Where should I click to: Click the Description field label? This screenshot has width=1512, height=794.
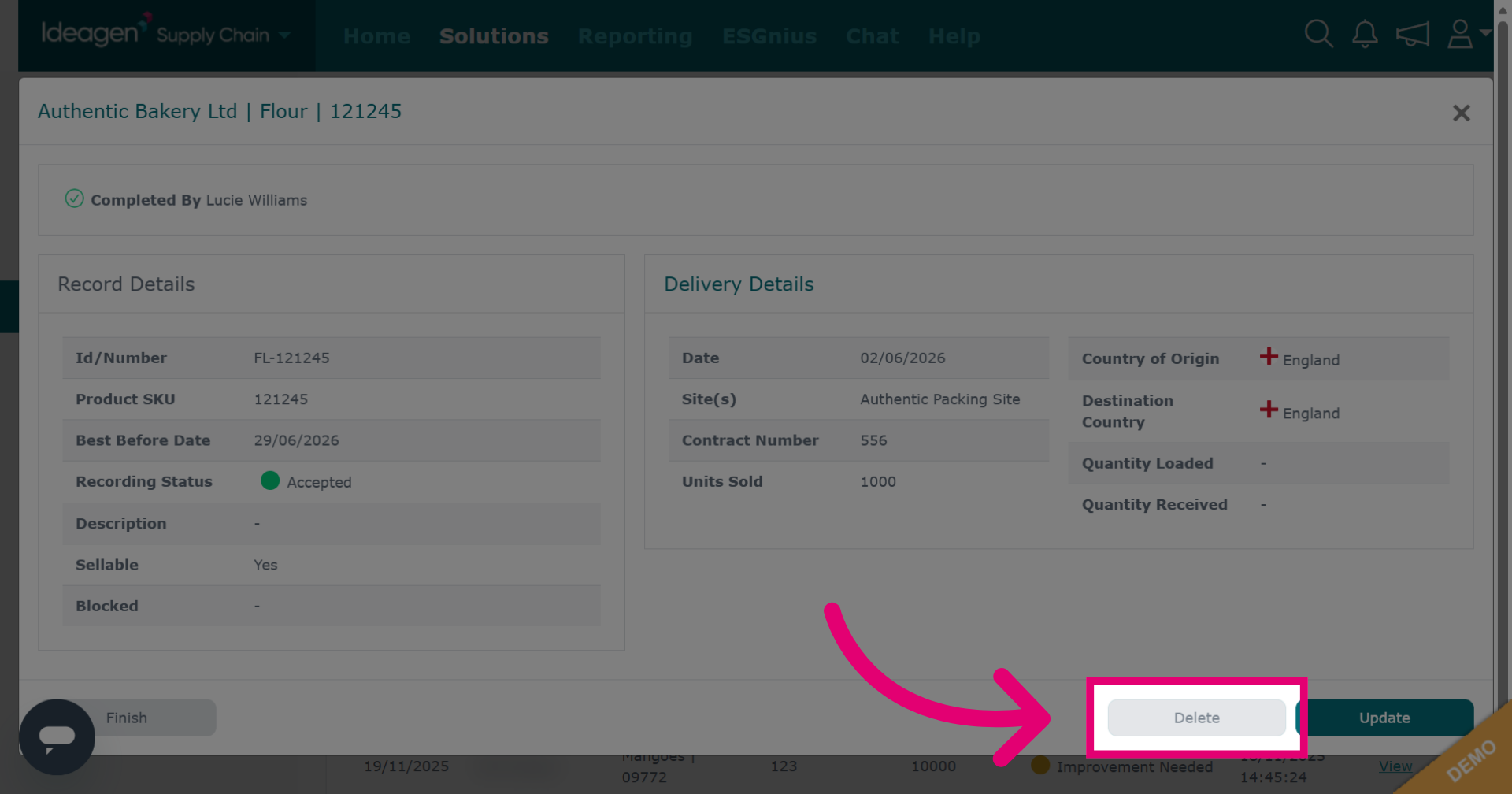pos(121,524)
